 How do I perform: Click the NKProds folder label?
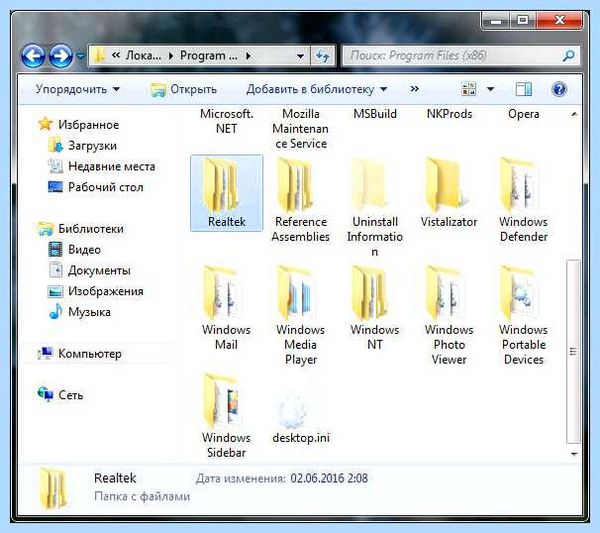coord(449,114)
